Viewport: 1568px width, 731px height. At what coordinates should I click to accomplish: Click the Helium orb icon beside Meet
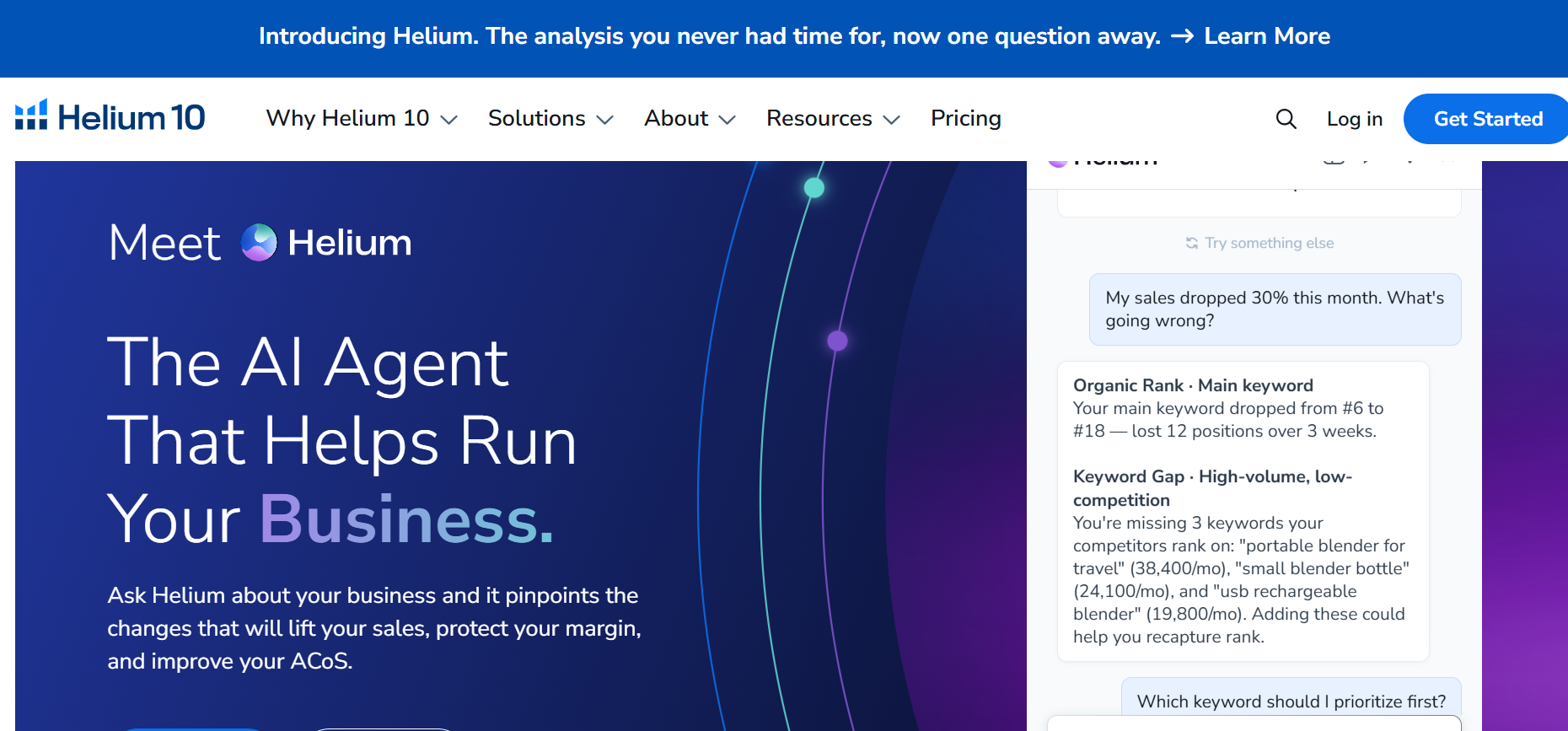[259, 243]
